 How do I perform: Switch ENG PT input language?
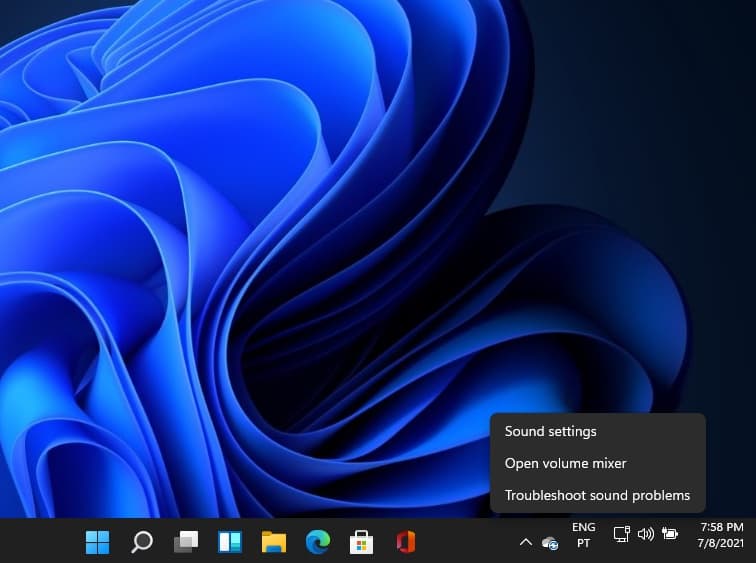pyautogui.click(x=583, y=536)
